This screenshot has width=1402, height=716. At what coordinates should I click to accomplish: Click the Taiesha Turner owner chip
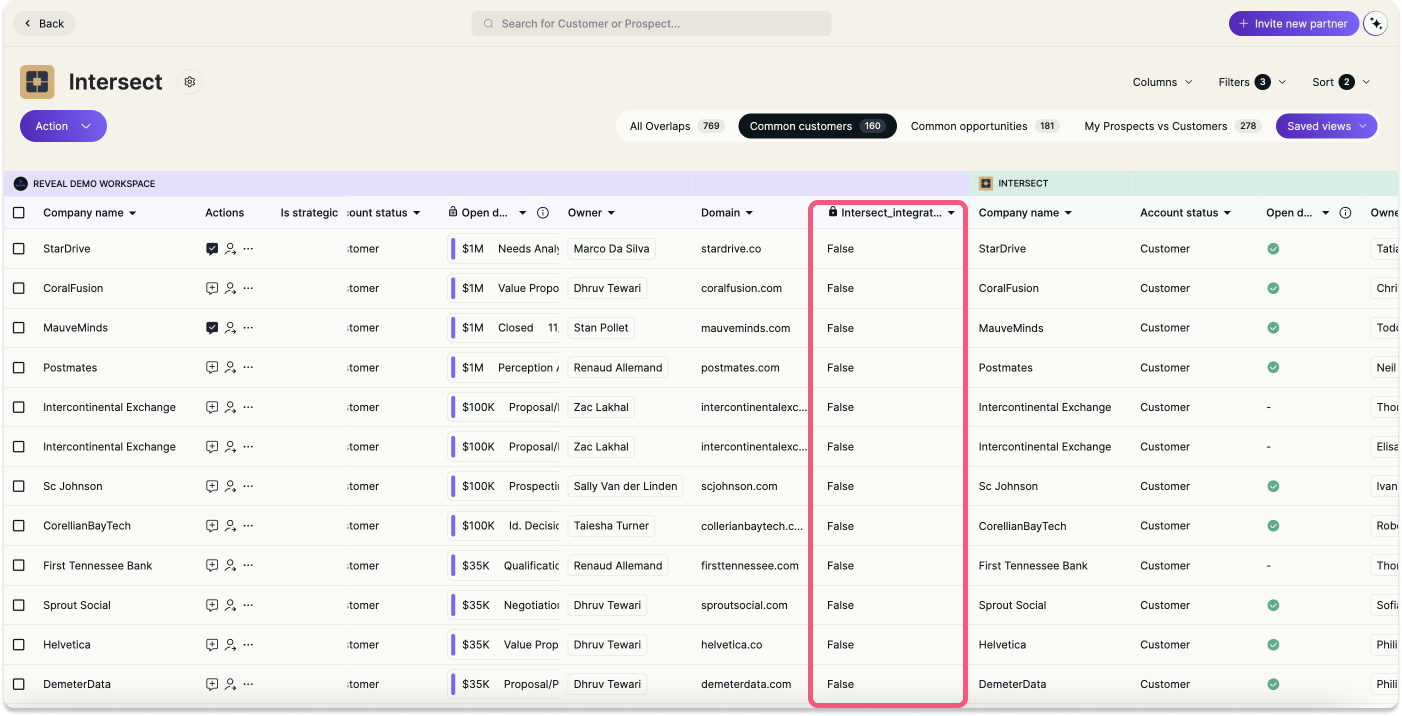coord(611,526)
